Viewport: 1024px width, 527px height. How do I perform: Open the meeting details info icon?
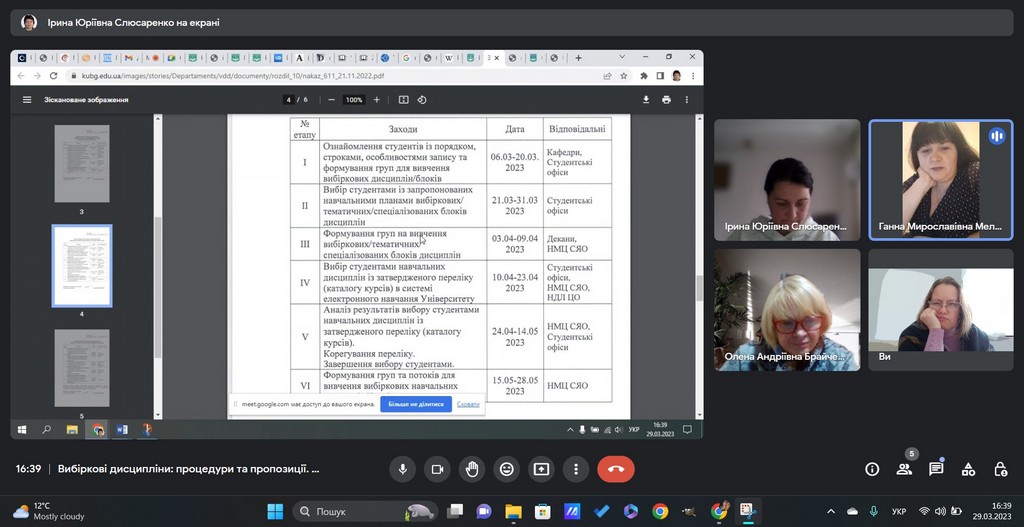click(872, 469)
